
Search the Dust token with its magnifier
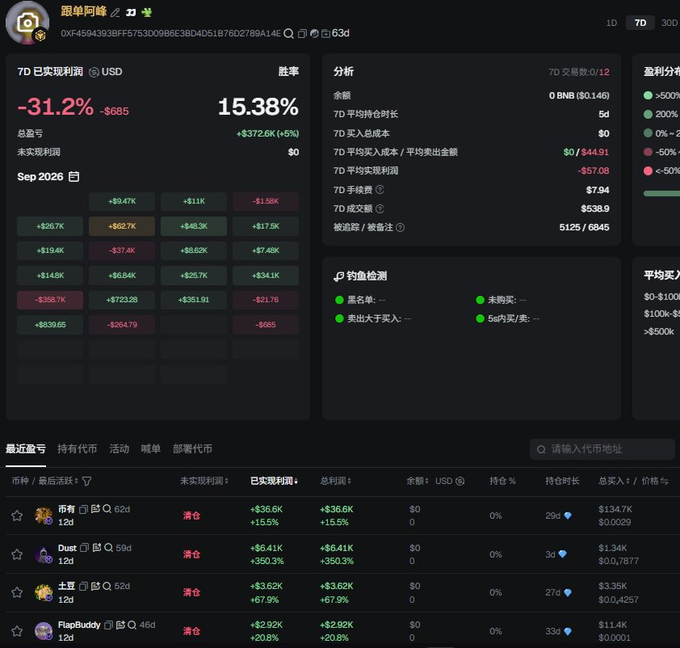click(108, 547)
